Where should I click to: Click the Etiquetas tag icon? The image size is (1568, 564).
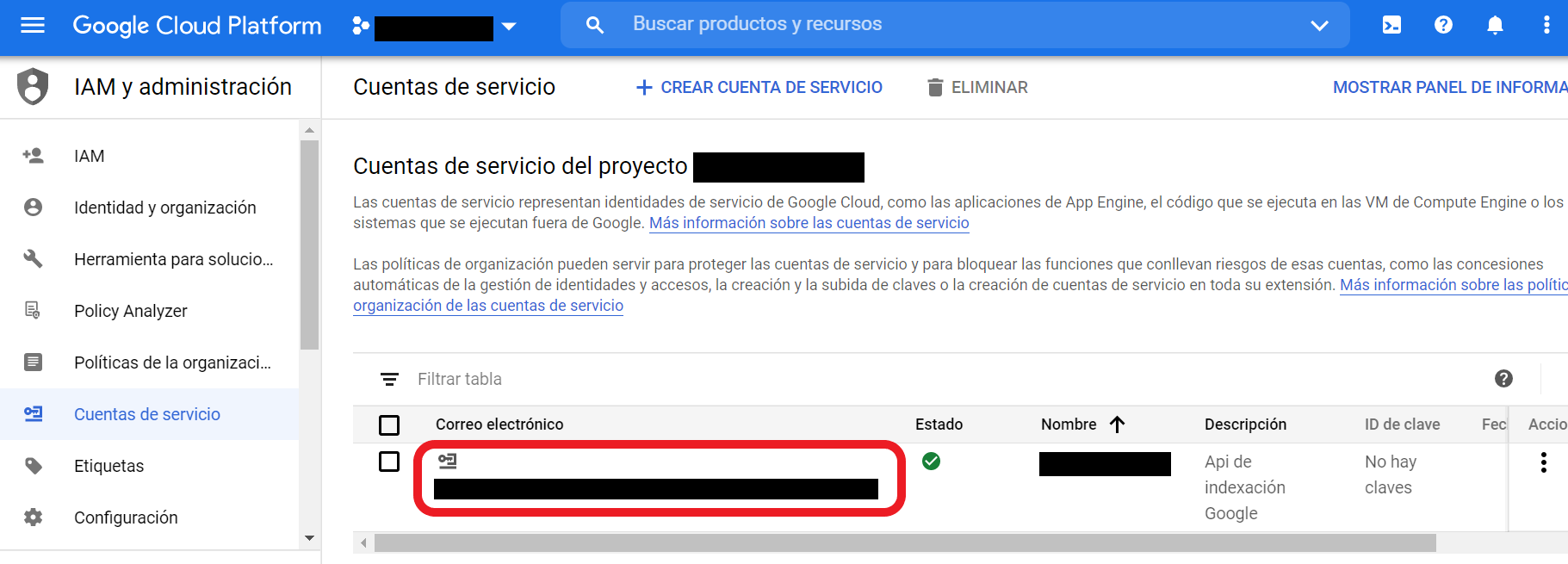33,466
